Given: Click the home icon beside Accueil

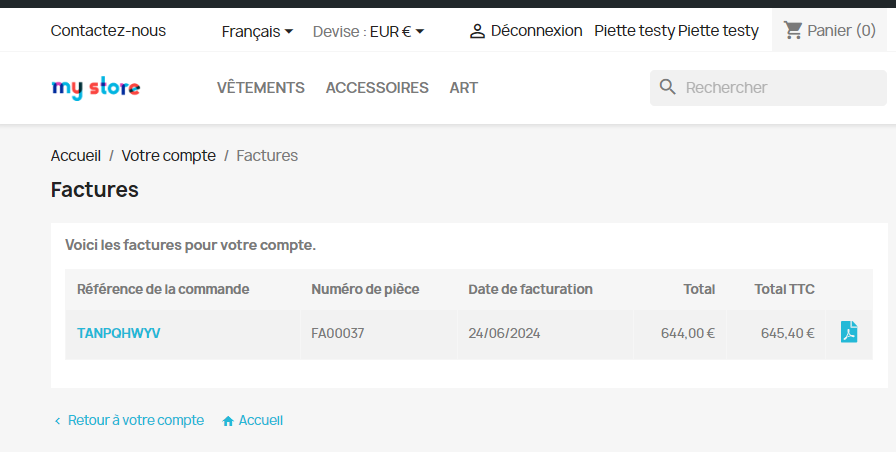Looking at the screenshot, I should coord(228,421).
